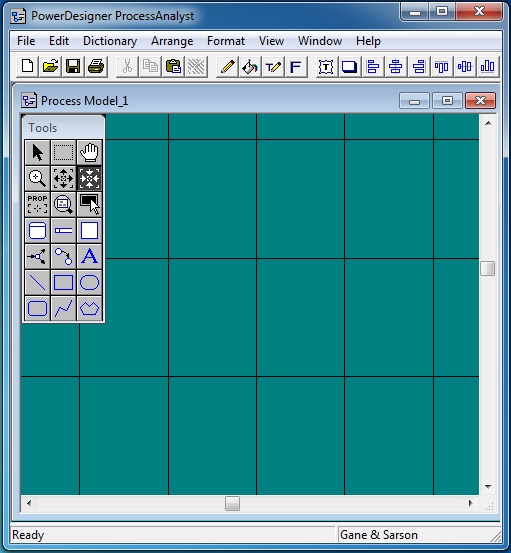Select the Polyline zigzag tool
The width and height of the screenshot is (511, 553).
[63, 309]
